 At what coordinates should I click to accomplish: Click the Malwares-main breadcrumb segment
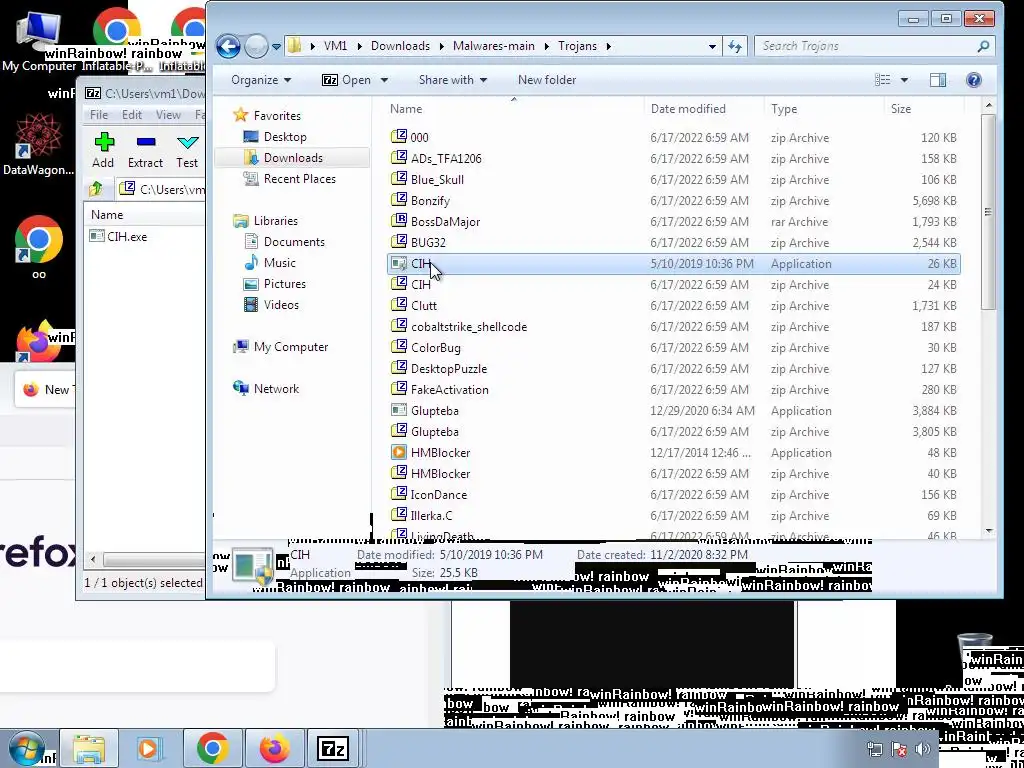point(494,46)
